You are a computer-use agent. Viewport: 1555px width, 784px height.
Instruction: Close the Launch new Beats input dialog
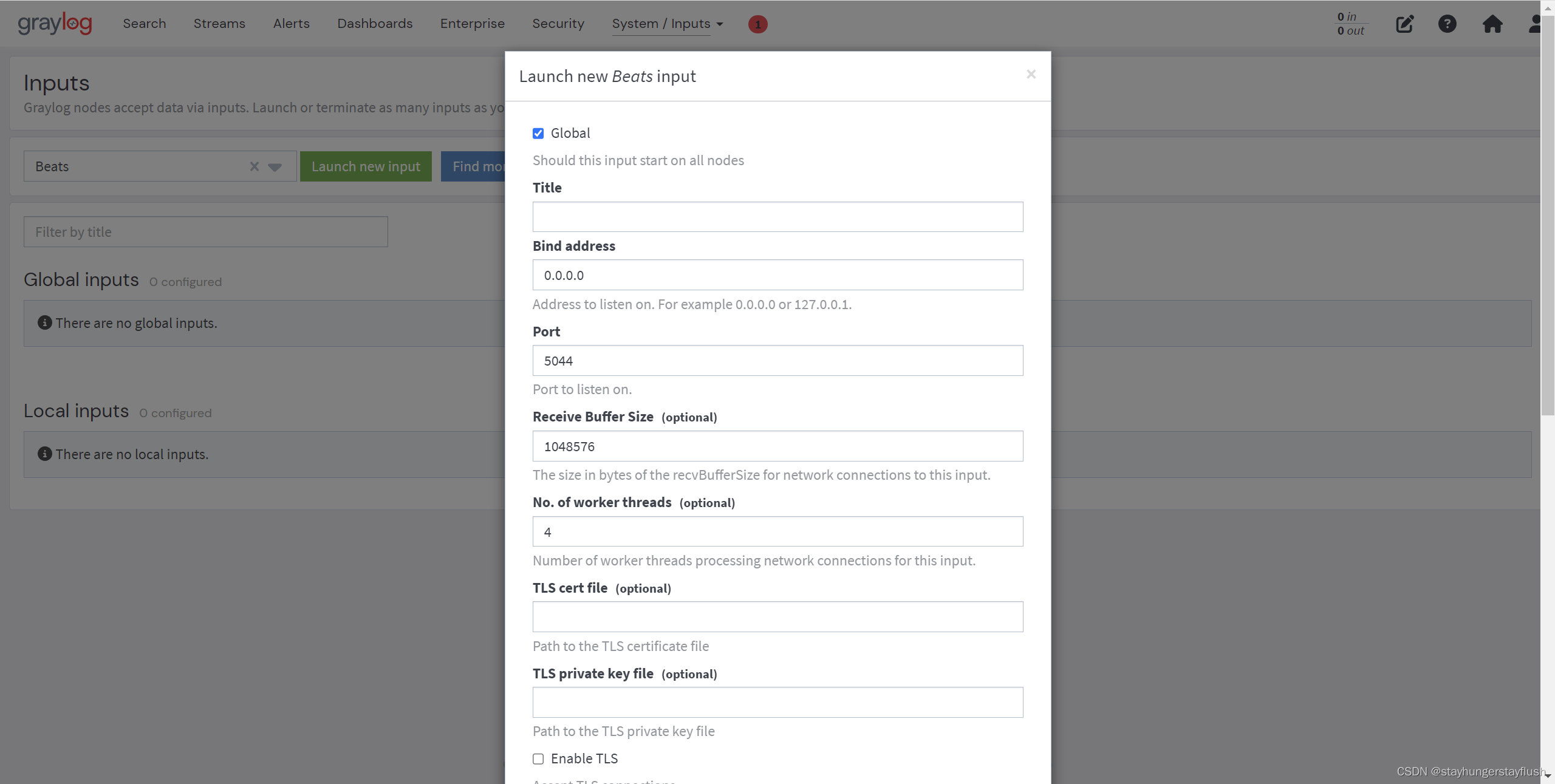(1031, 74)
